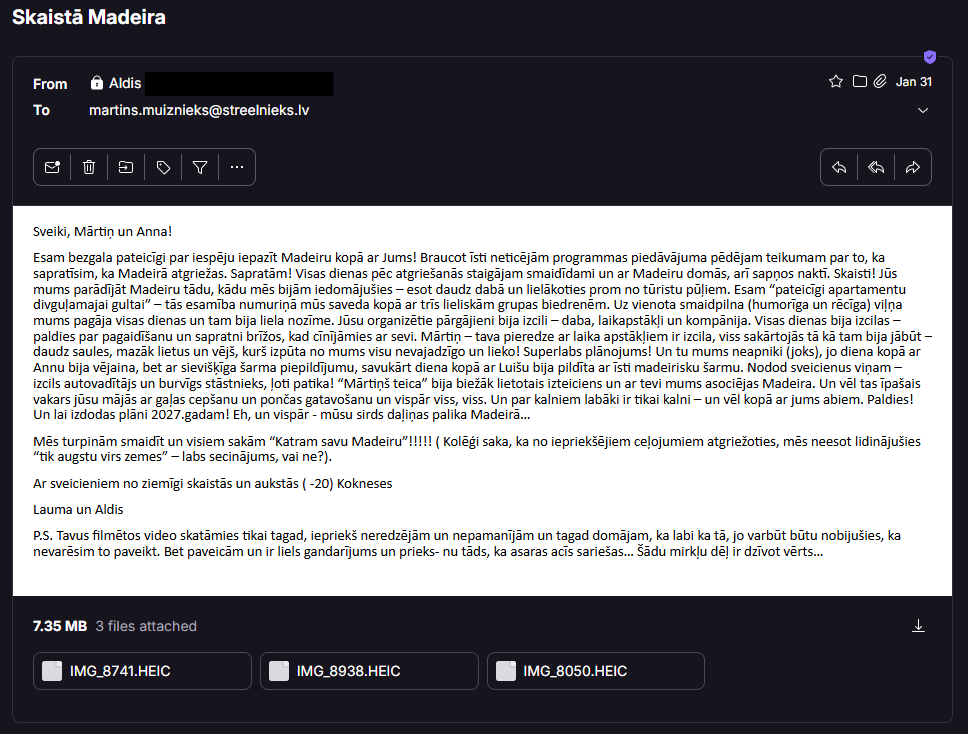Click the folder icon next to the star

tap(859, 81)
